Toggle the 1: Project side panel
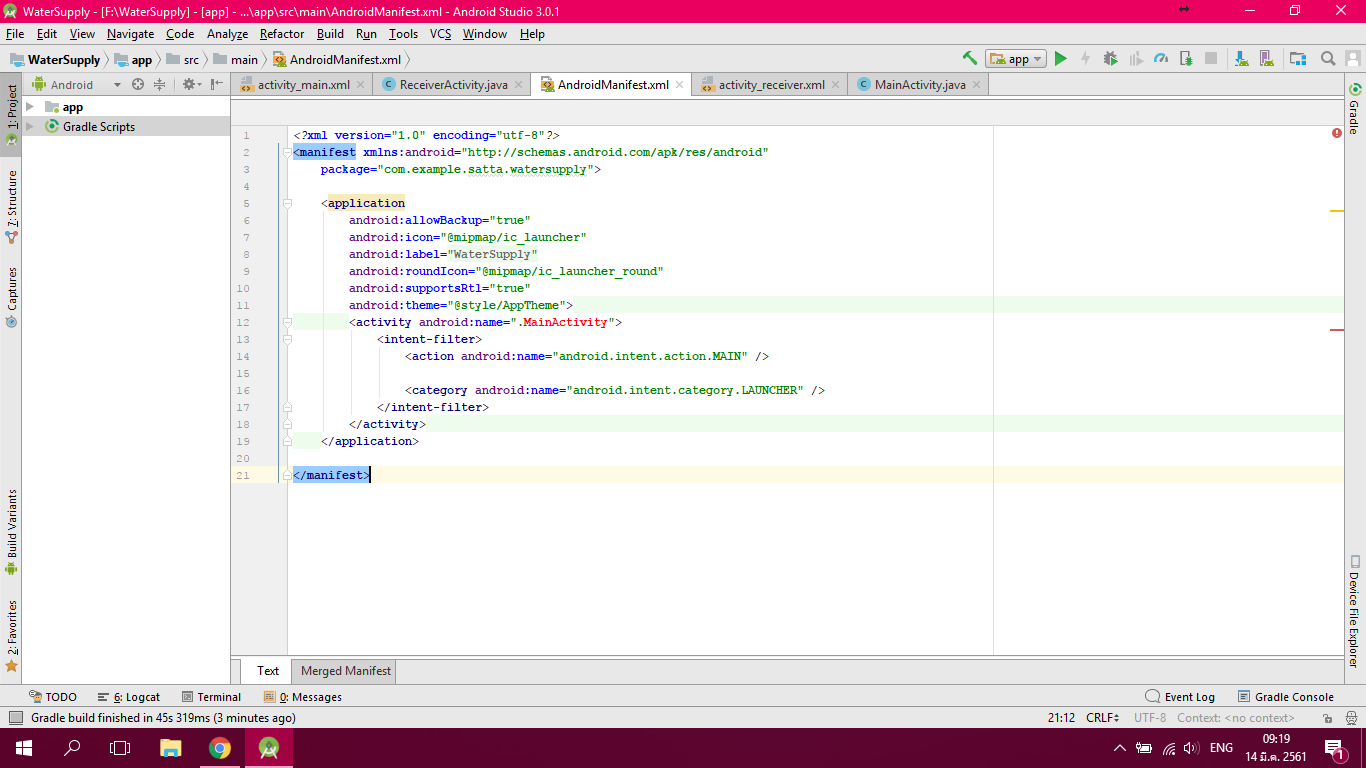 pyautogui.click(x=11, y=113)
